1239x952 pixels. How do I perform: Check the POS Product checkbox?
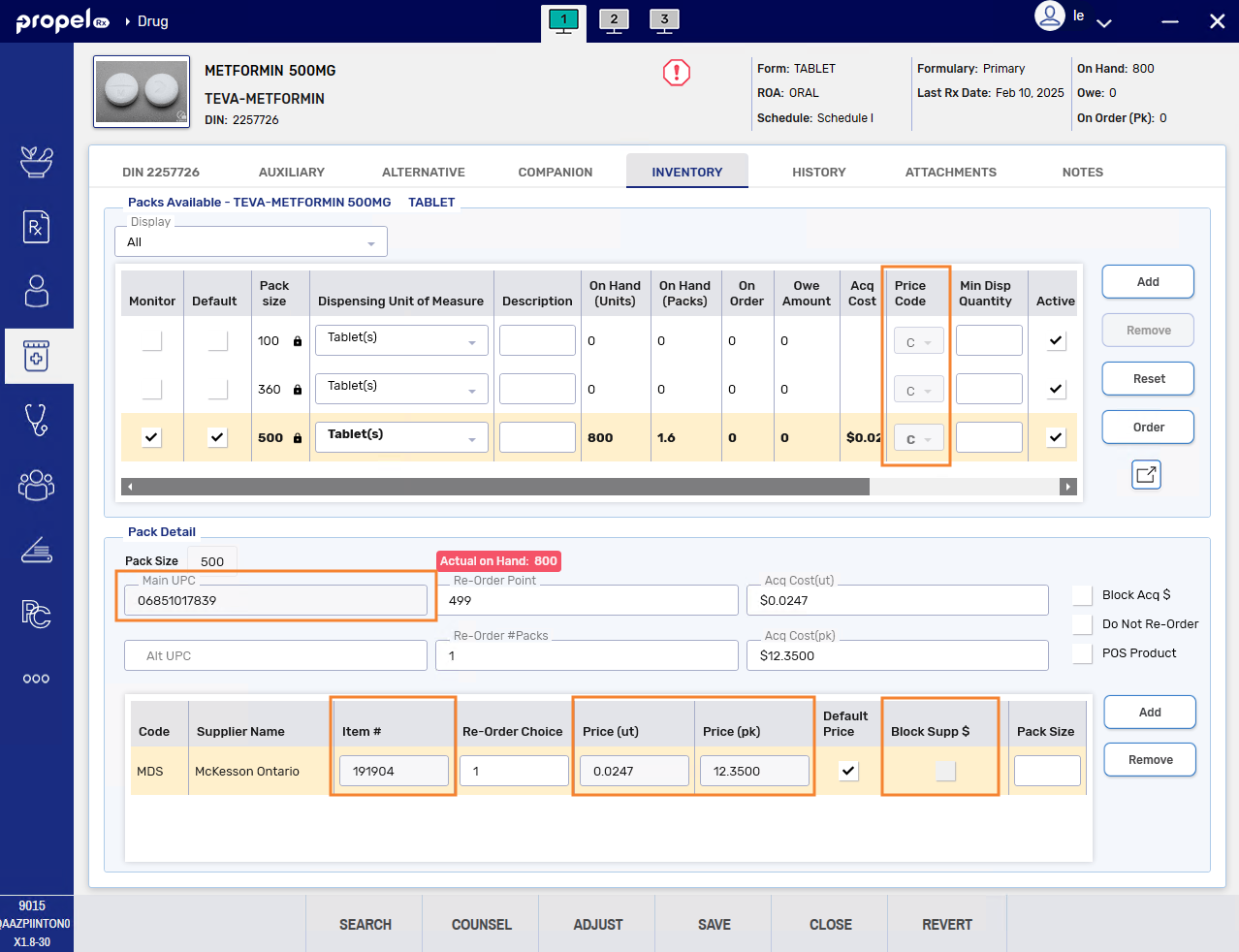pyautogui.click(x=1083, y=653)
